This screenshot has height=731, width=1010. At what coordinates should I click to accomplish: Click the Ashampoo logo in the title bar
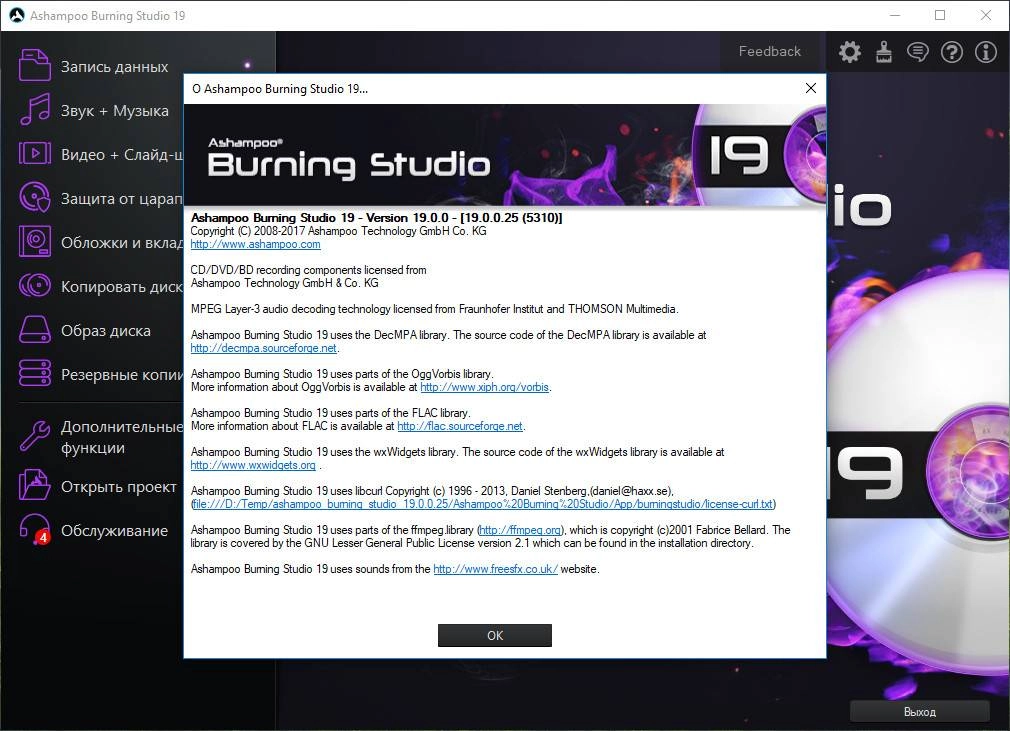pos(17,15)
